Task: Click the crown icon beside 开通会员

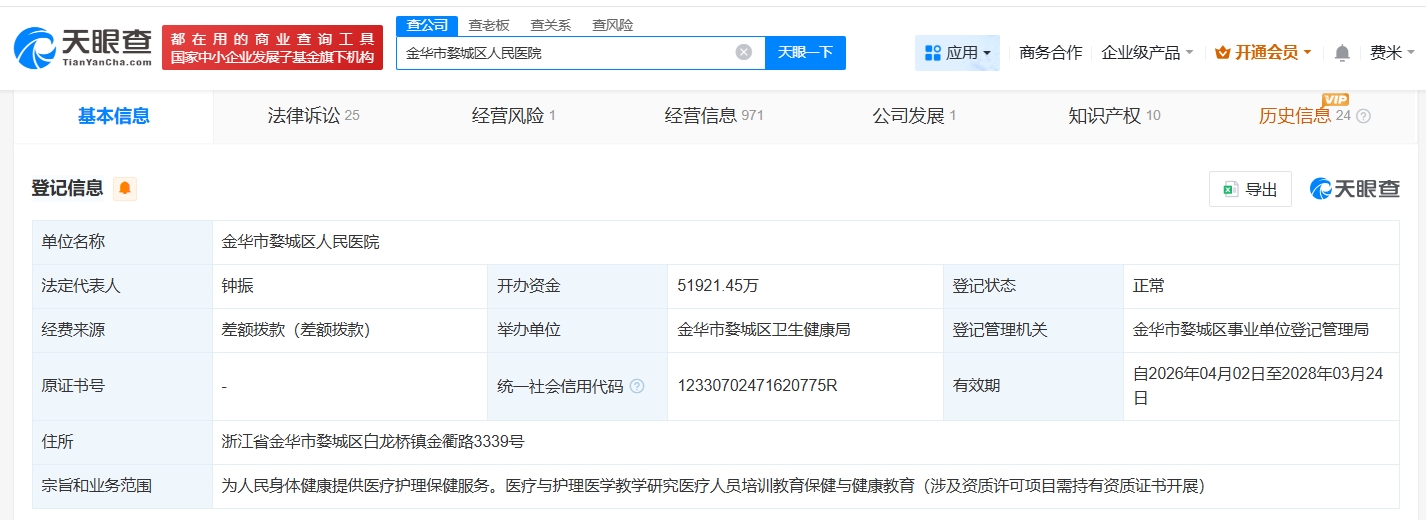Action: click(1223, 53)
